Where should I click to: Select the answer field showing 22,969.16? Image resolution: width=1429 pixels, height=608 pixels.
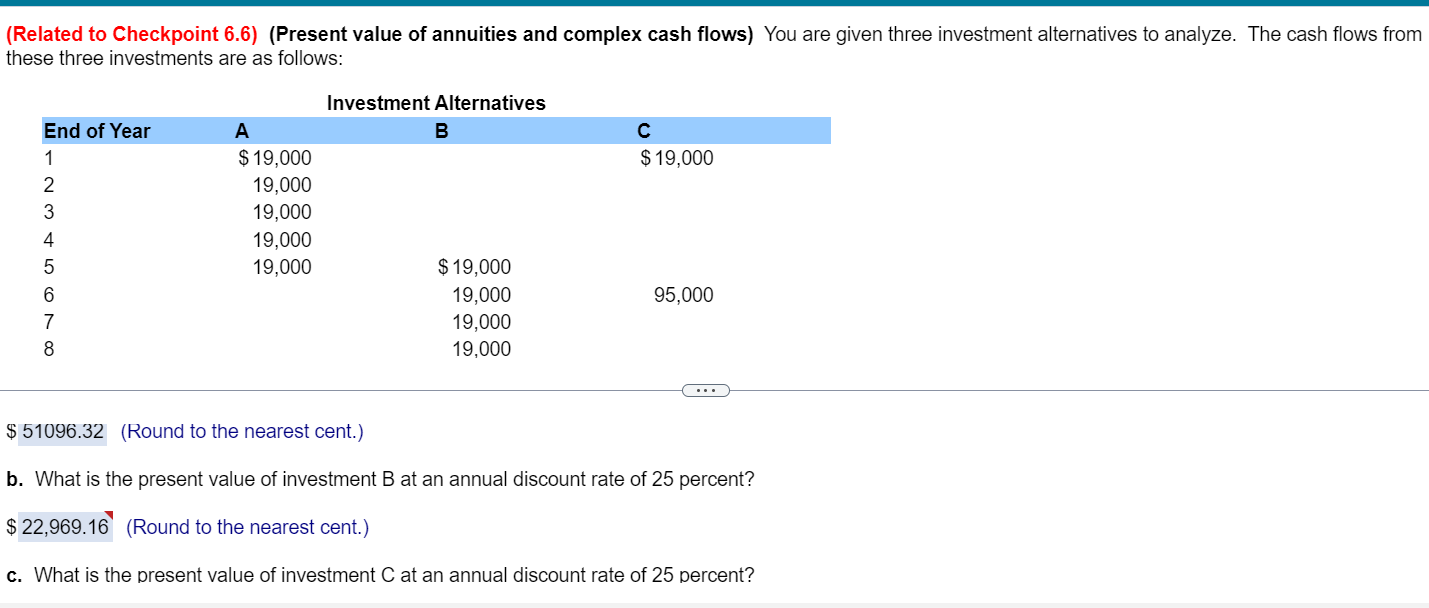pos(62,527)
